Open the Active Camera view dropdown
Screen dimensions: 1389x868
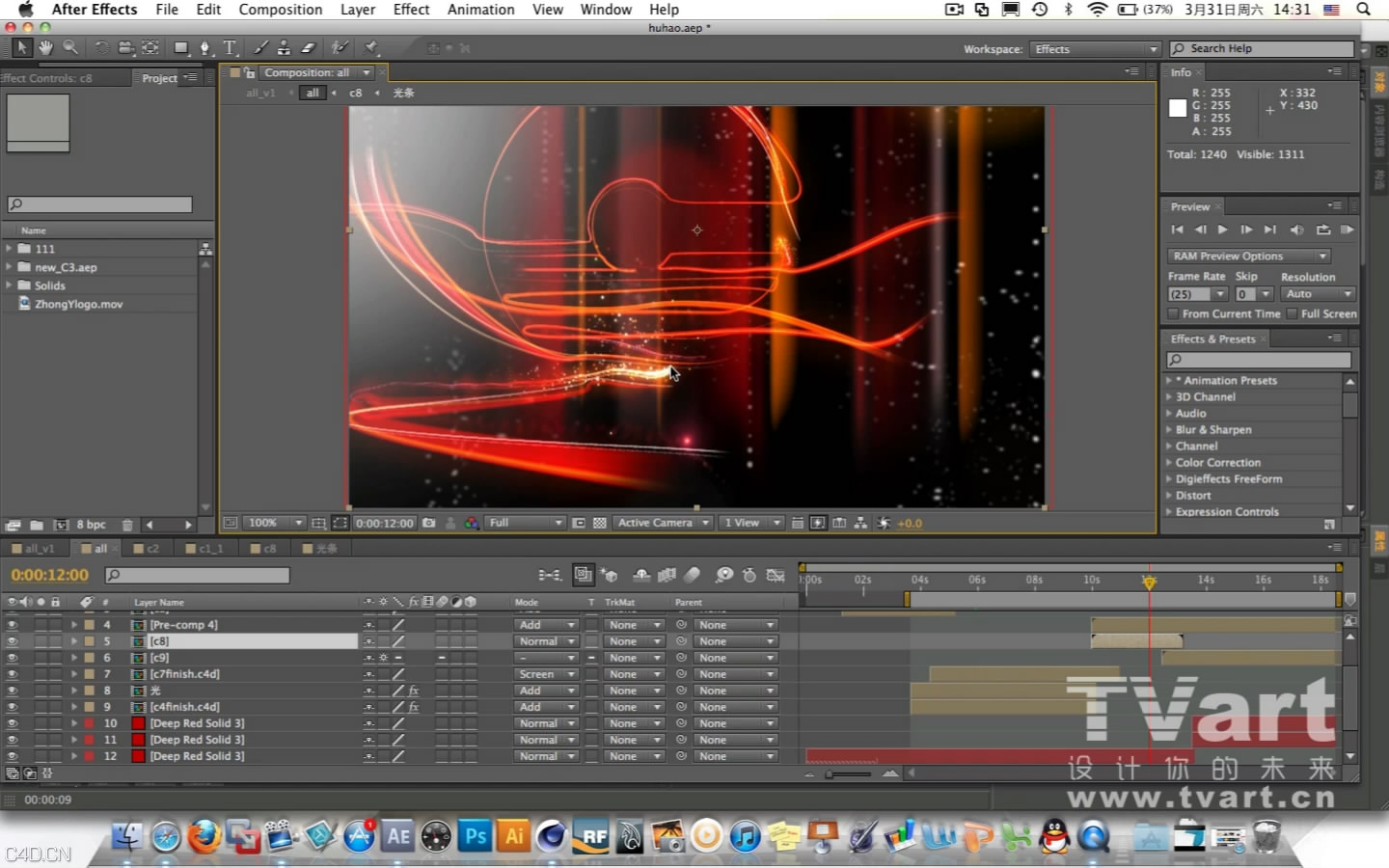pyautogui.click(x=663, y=523)
